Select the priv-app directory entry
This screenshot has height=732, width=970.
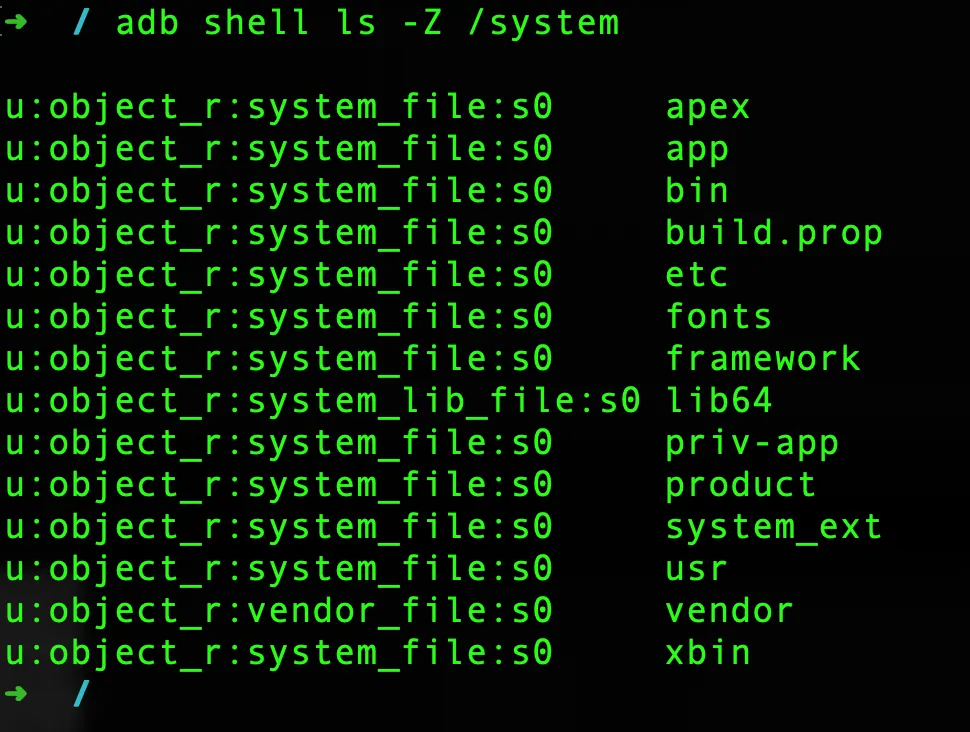[x=752, y=442]
